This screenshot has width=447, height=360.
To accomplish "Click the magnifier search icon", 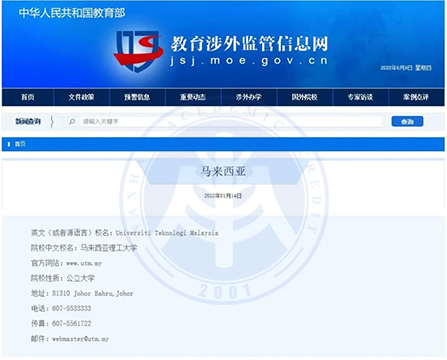I will (x=72, y=122).
